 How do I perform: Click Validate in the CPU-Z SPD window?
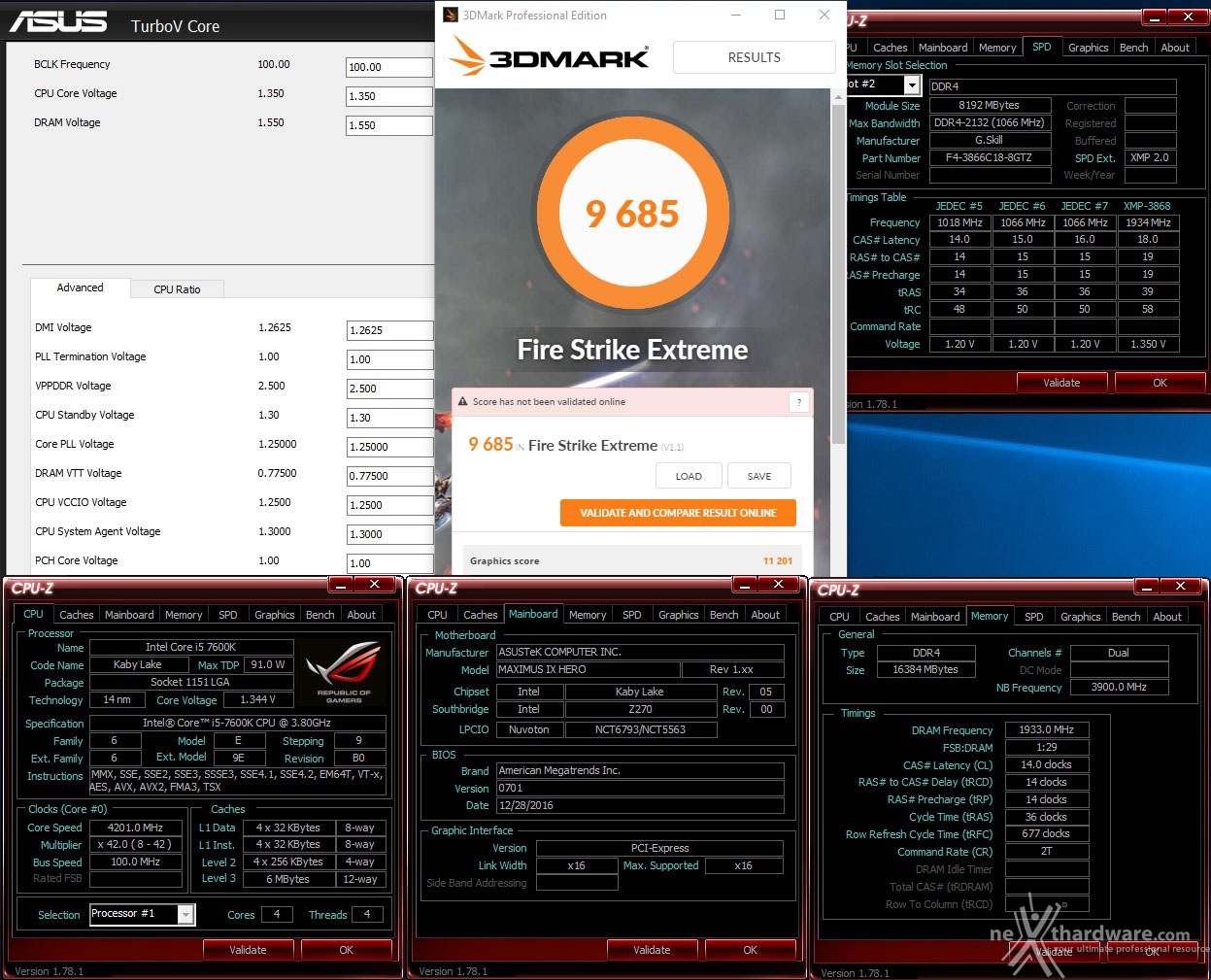click(x=1061, y=383)
